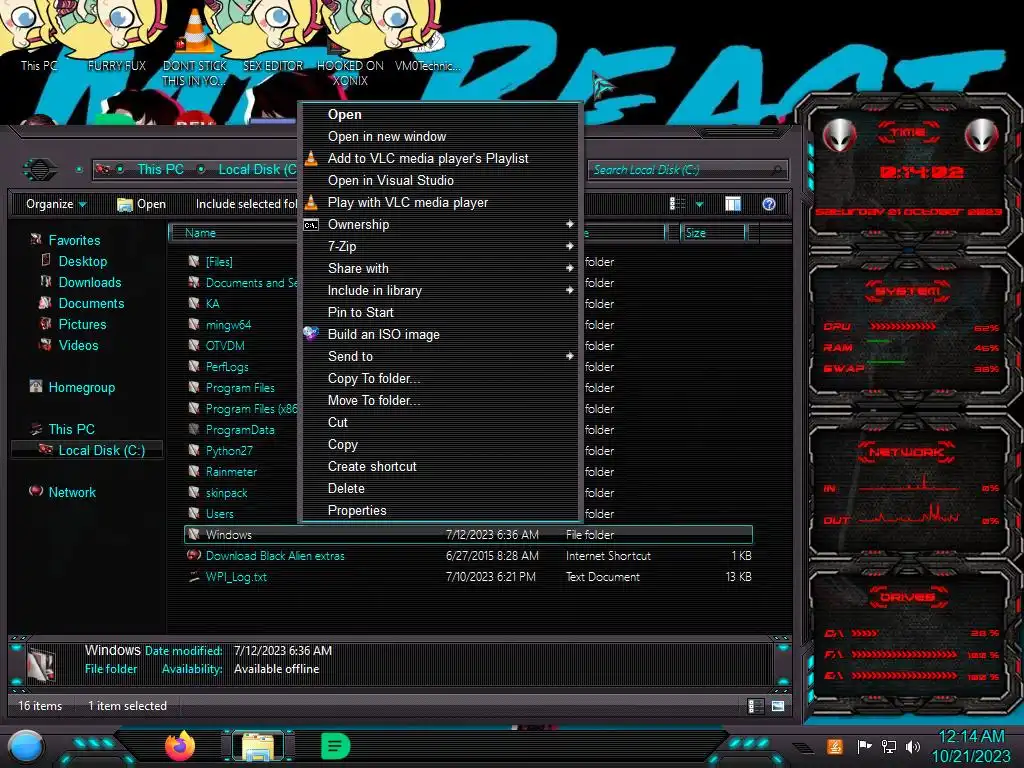Open the Explorer help question mark icon
Screen dimensions: 1024x768
(769, 204)
